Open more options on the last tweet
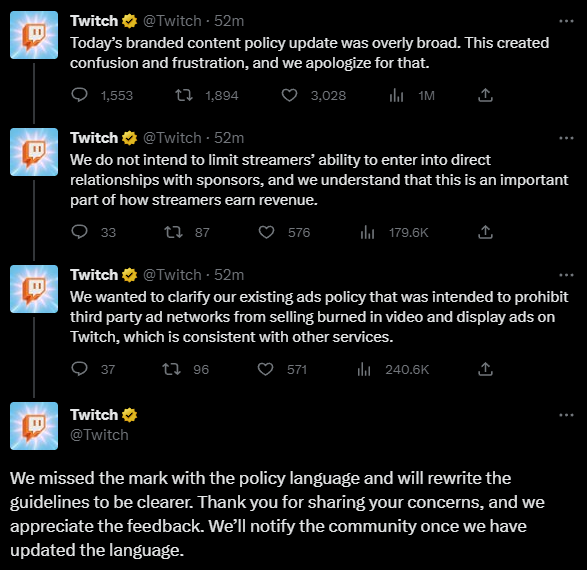This screenshot has height=570, width=587. 566,415
